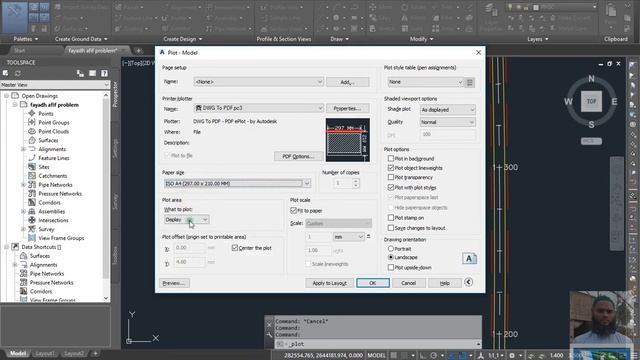Click the Point Groups tree icon
This screenshot has width=640, height=360.
[32, 122]
